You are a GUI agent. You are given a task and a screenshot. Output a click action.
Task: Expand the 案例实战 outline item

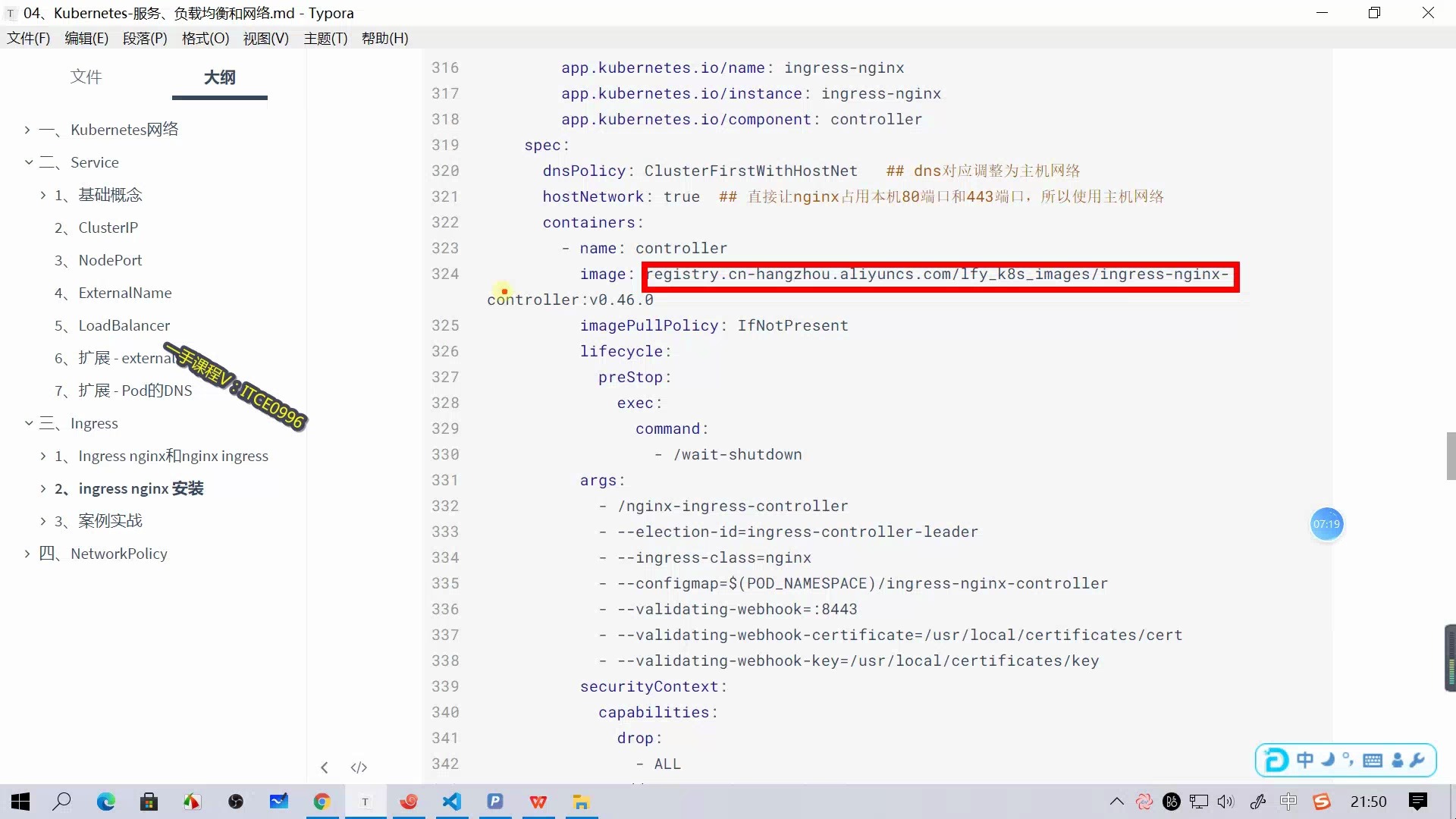[43, 521]
